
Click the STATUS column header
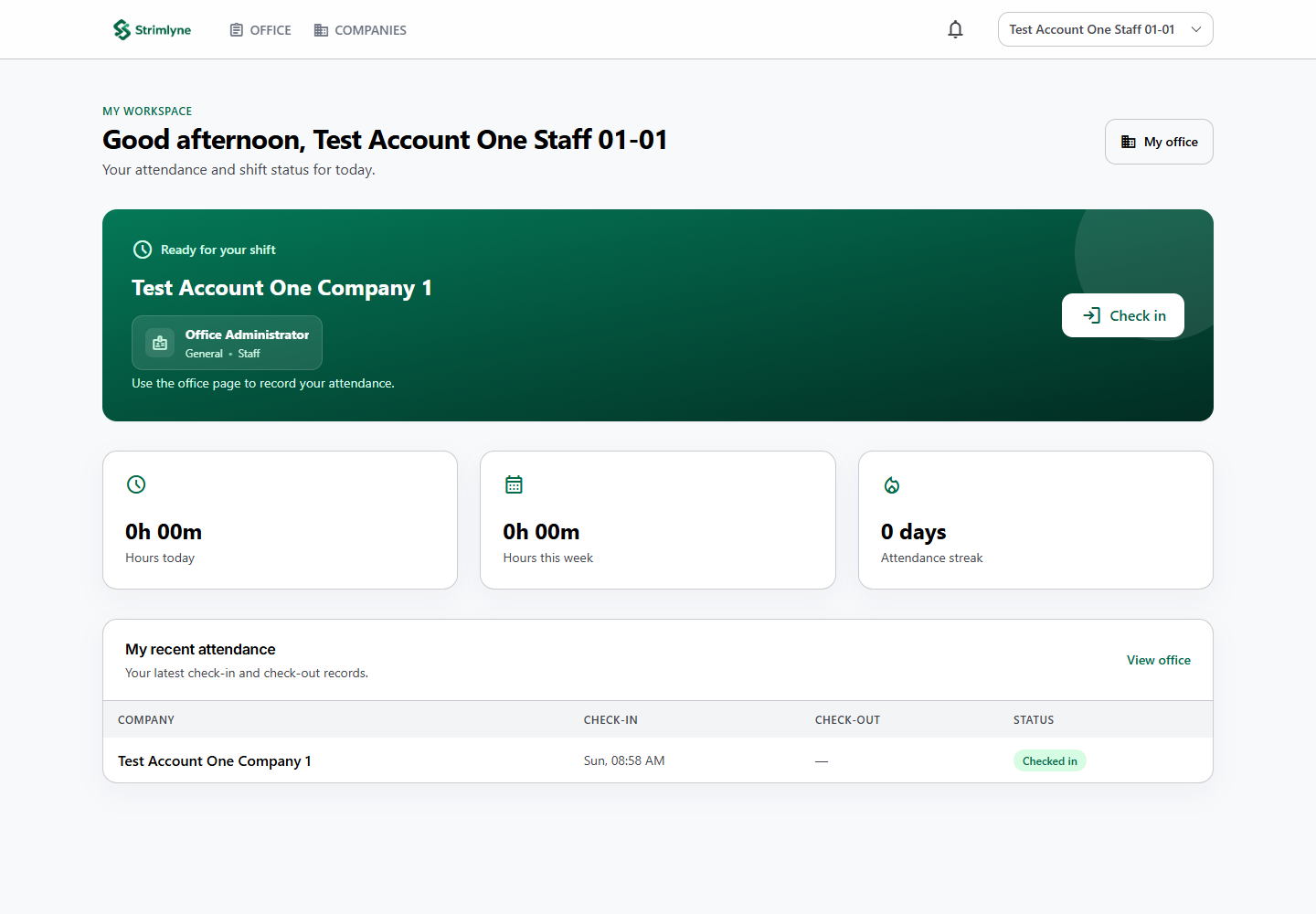(x=1034, y=720)
